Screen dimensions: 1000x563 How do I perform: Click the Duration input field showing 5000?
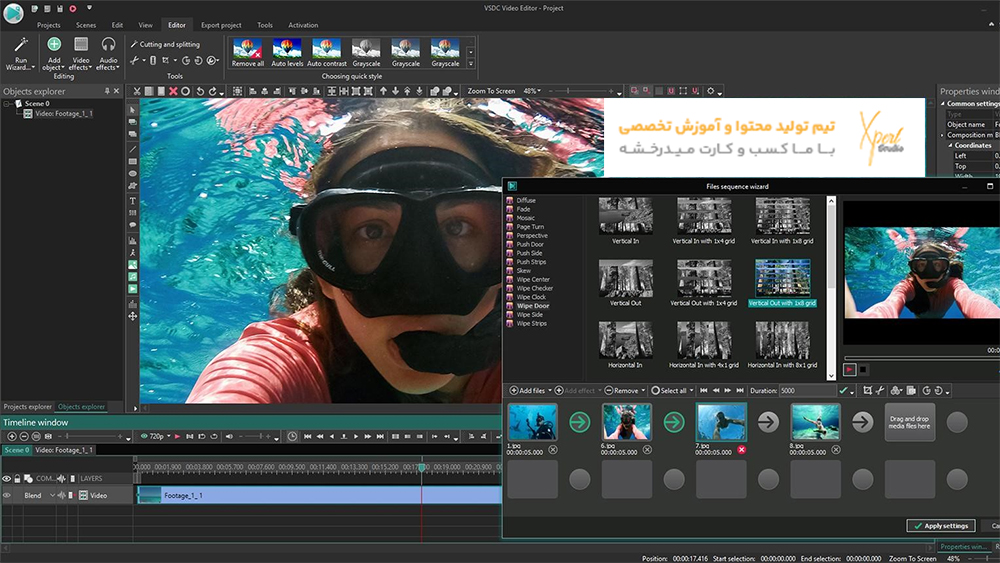pyautogui.click(x=807, y=390)
